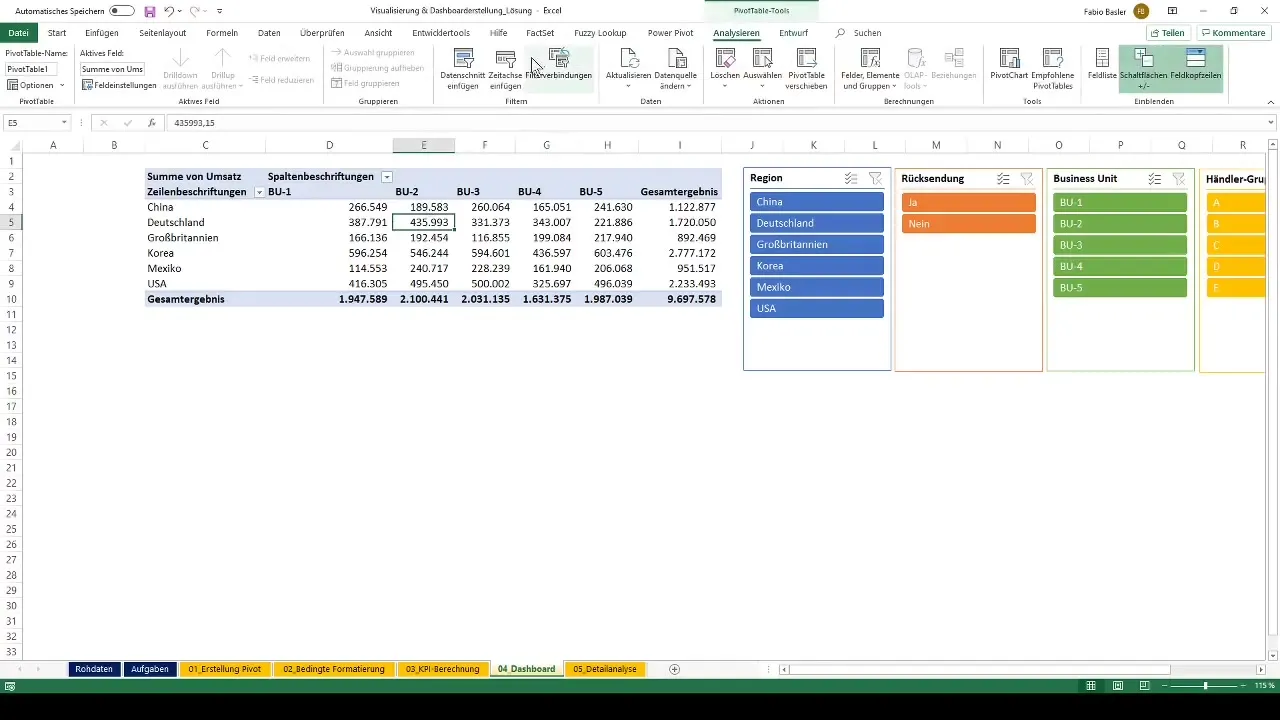Screen dimensions: 1280x720
Task: Toggle multi-select on Rücksendung slicer
Action: tap(1003, 178)
